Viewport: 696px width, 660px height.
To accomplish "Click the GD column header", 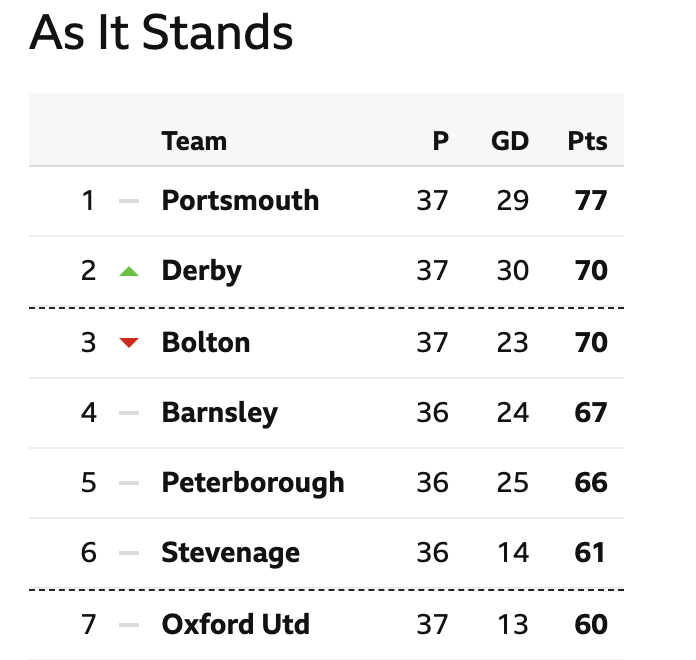I will (x=510, y=142).
